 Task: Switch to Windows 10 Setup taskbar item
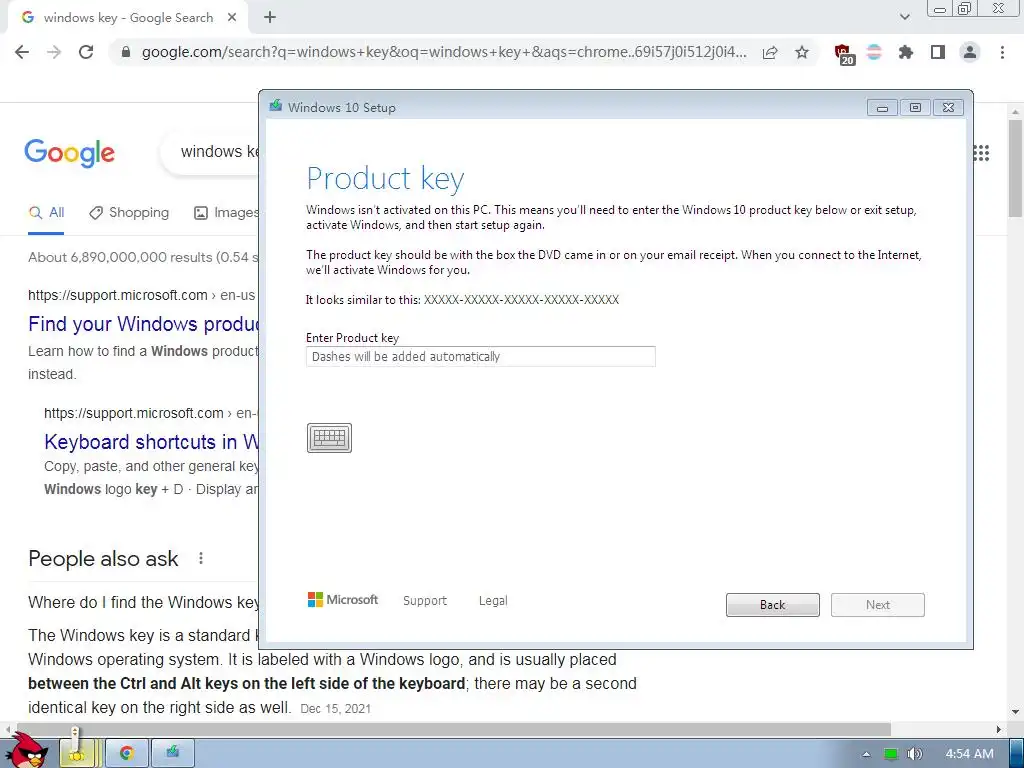coord(172,754)
